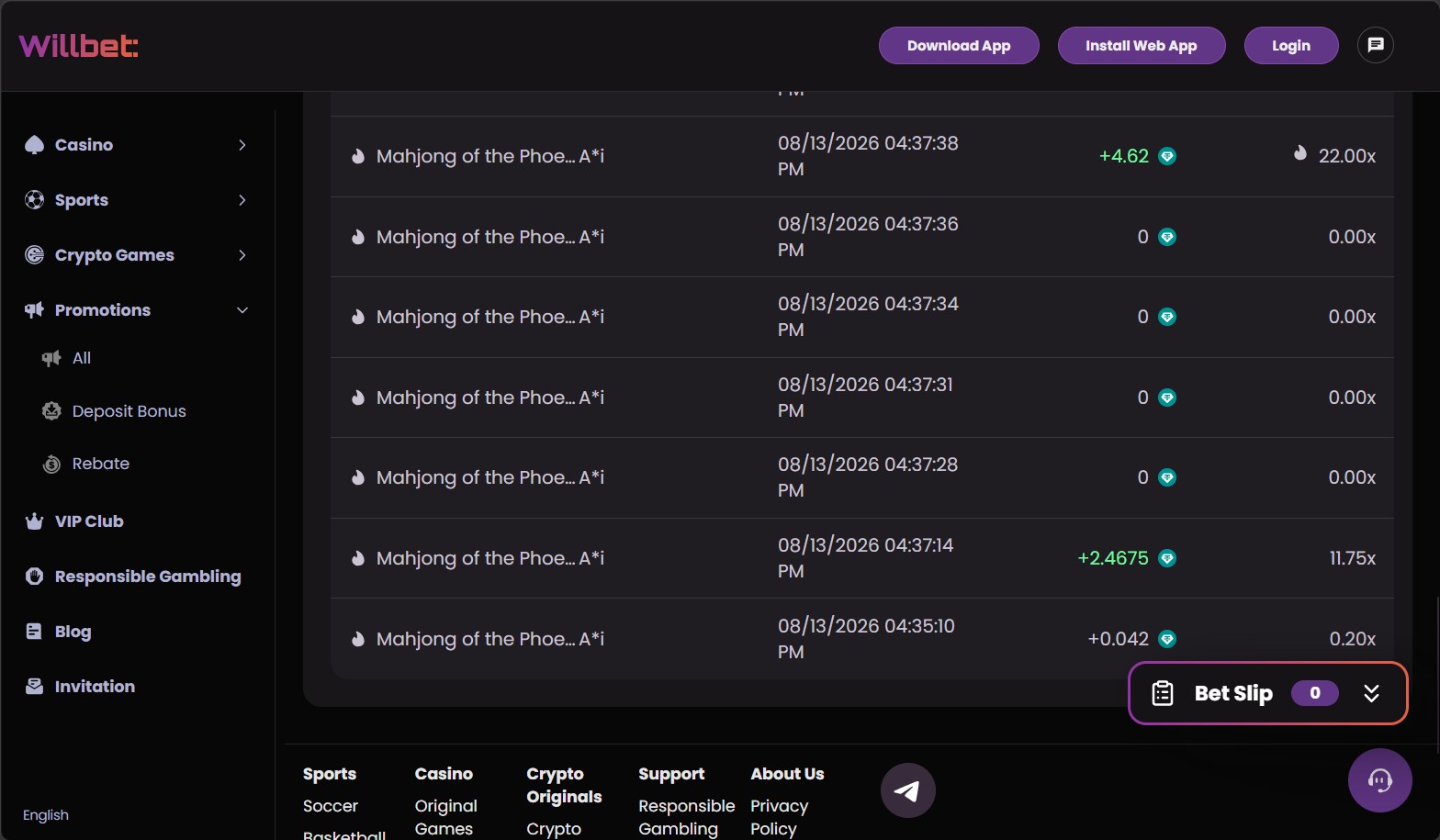Image resolution: width=1440 pixels, height=840 pixels.
Task: Click the Sports soccer ball icon
Action: [35, 200]
